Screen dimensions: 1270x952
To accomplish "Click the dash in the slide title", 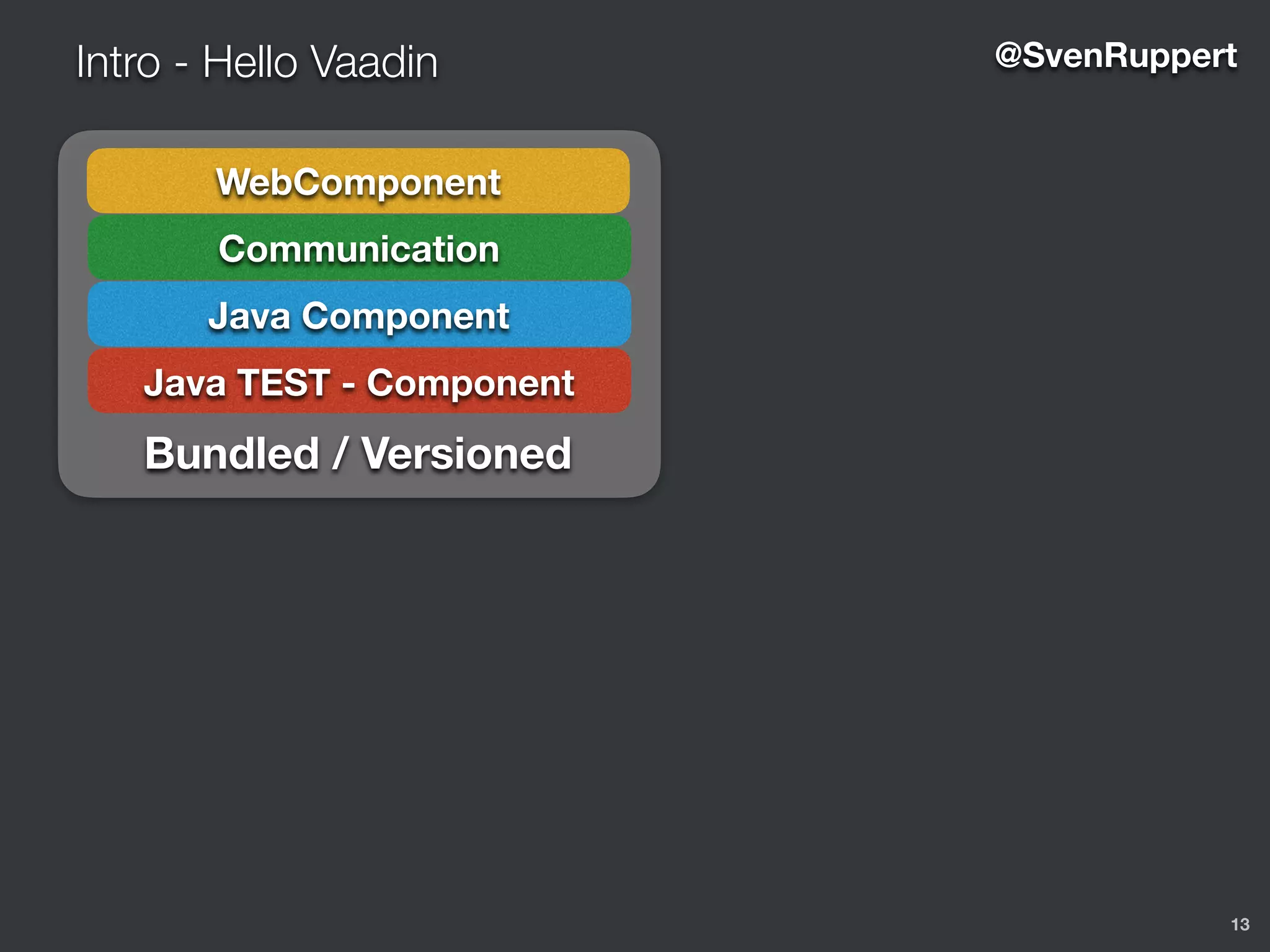I will point(181,64).
